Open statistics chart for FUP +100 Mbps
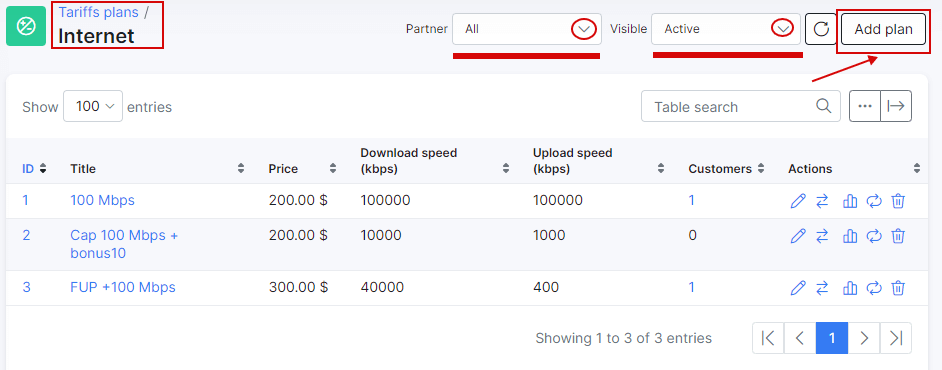Screen dimensions: 942x370 point(849,288)
